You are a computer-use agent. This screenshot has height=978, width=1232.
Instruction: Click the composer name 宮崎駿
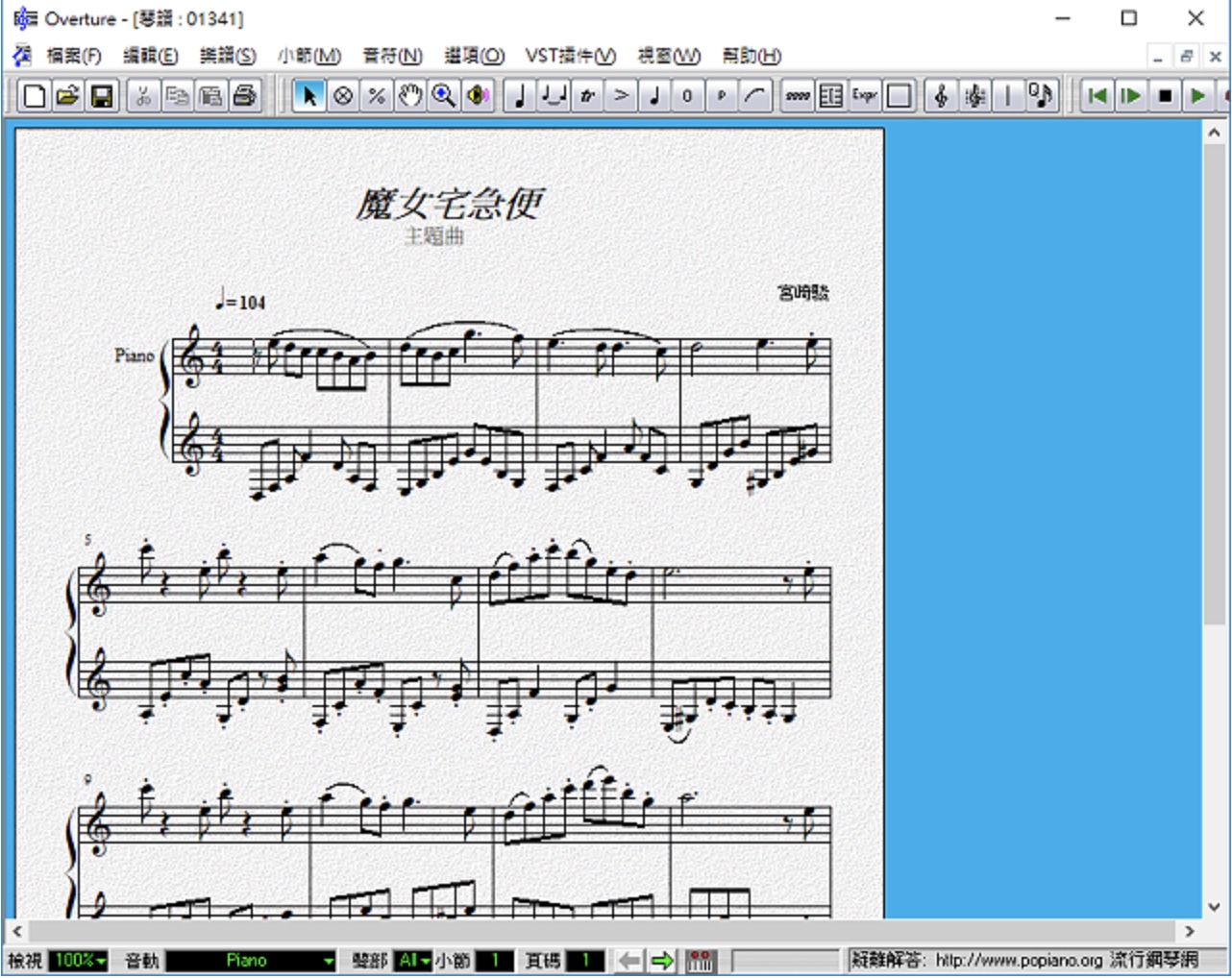pos(802,292)
